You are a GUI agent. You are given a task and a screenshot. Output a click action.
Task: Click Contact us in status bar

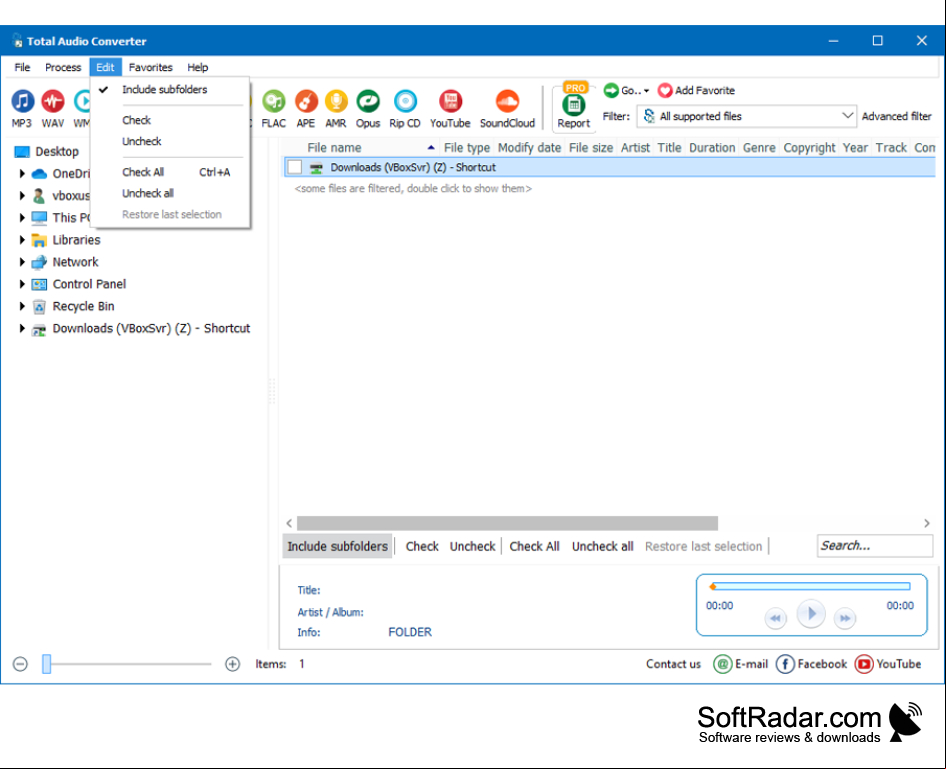(673, 664)
